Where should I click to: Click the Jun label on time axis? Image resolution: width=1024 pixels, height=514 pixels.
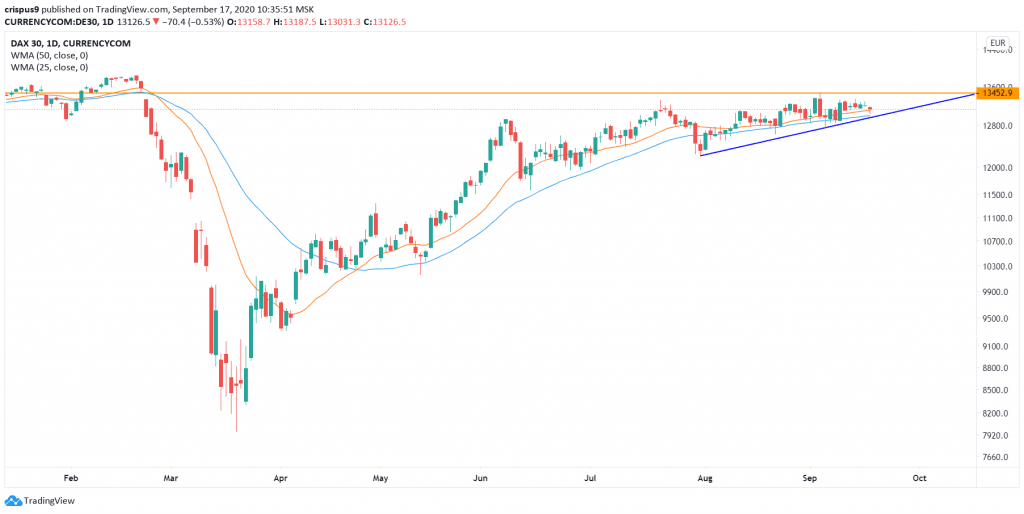point(480,479)
